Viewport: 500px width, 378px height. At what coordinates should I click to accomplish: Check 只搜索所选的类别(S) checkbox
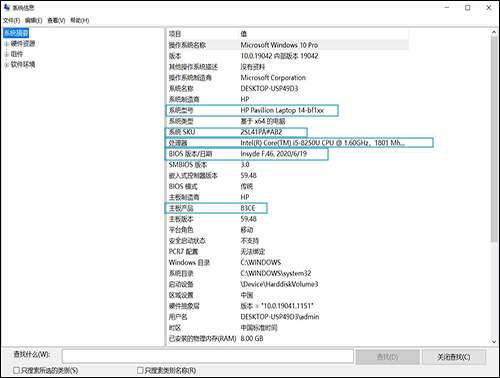16,370
